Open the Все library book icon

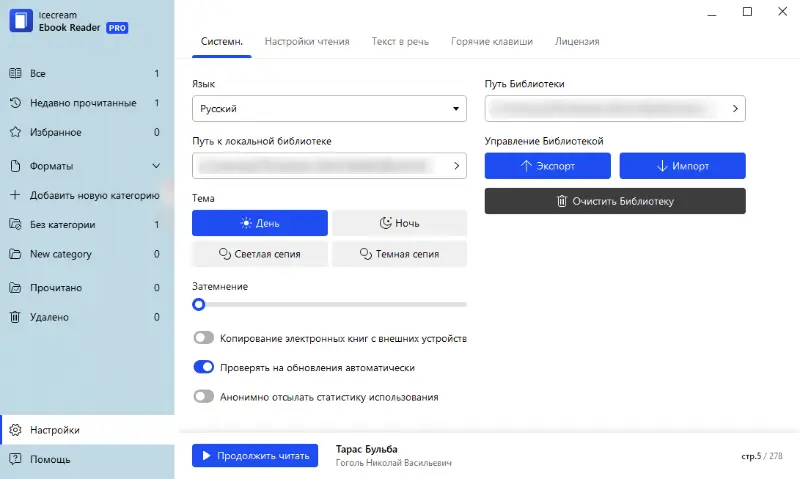pos(15,73)
